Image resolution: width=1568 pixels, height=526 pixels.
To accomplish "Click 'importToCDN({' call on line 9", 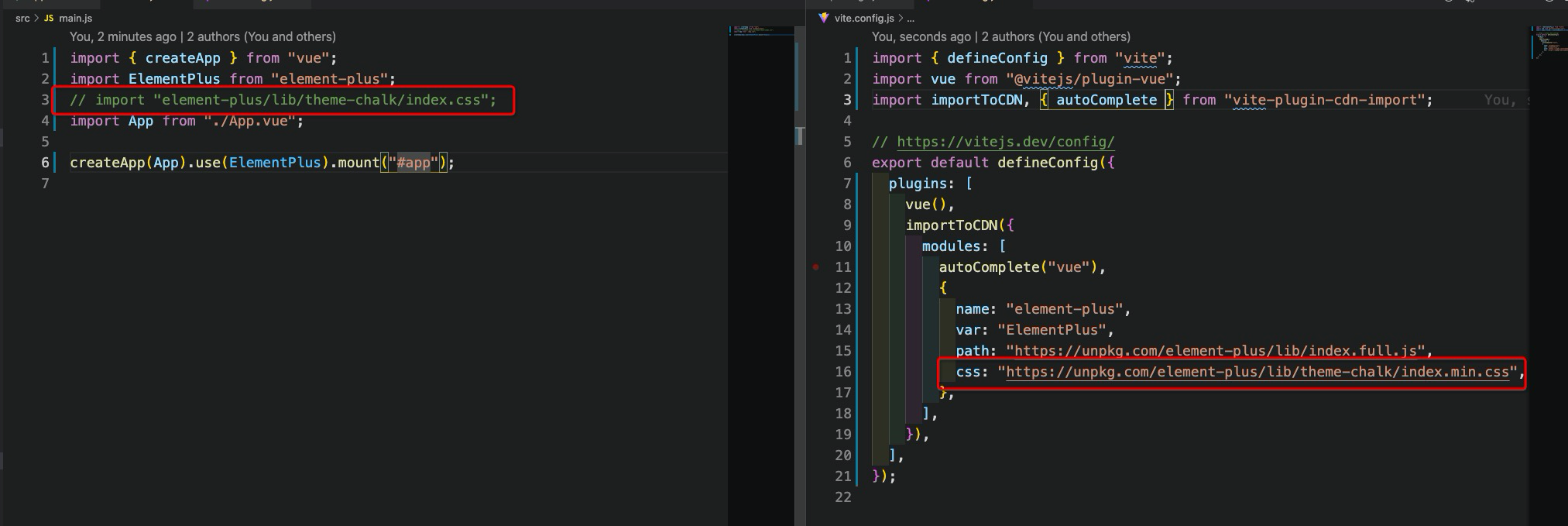I will click(x=959, y=225).
